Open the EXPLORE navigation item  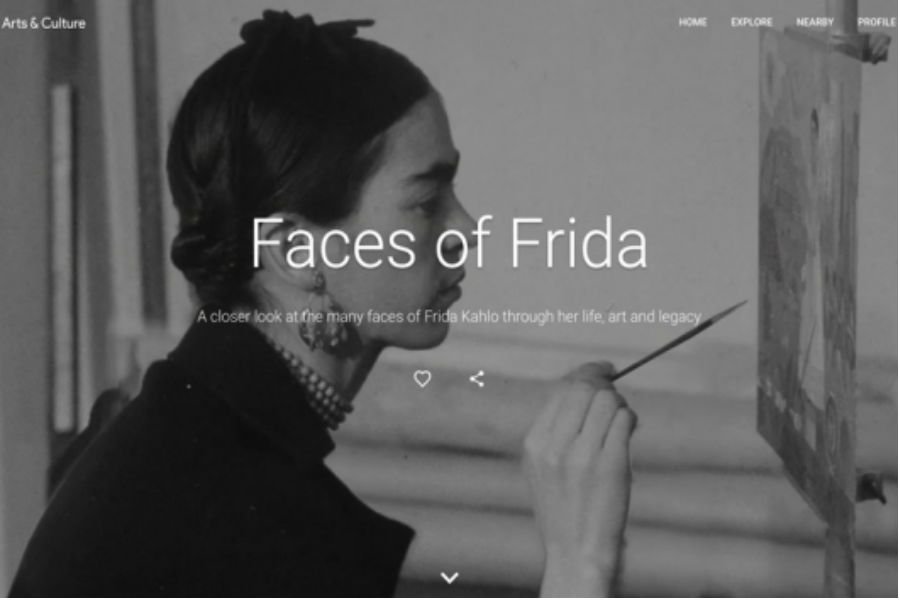click(x=751, y=22)
